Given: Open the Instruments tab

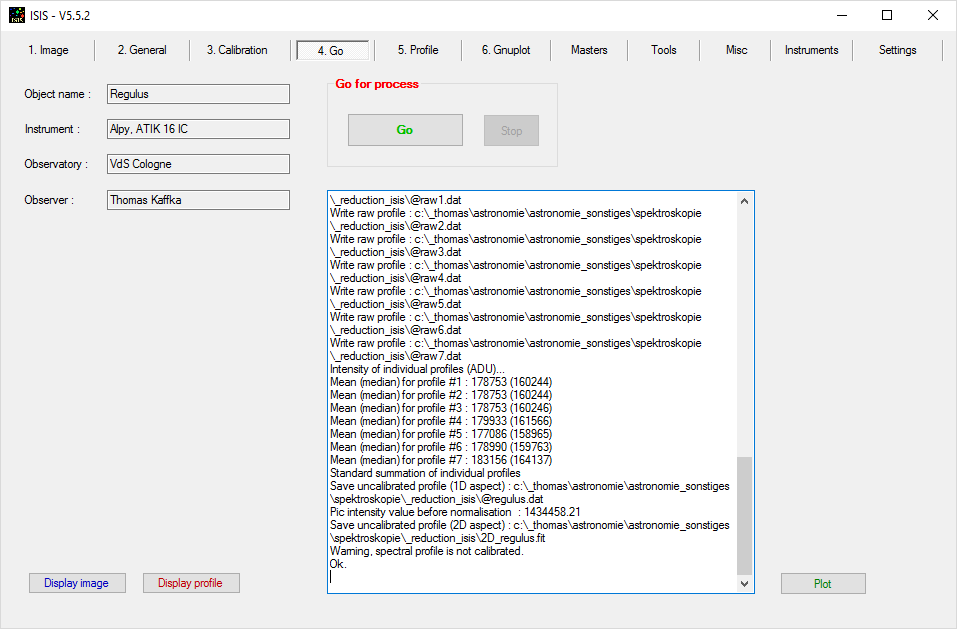Looking at the screenshot, I should tap(811, 50).
